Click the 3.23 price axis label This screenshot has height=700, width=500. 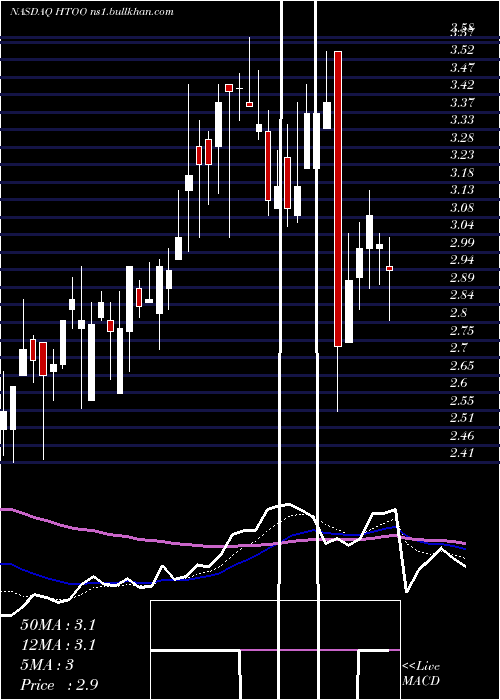coord(462,155)
